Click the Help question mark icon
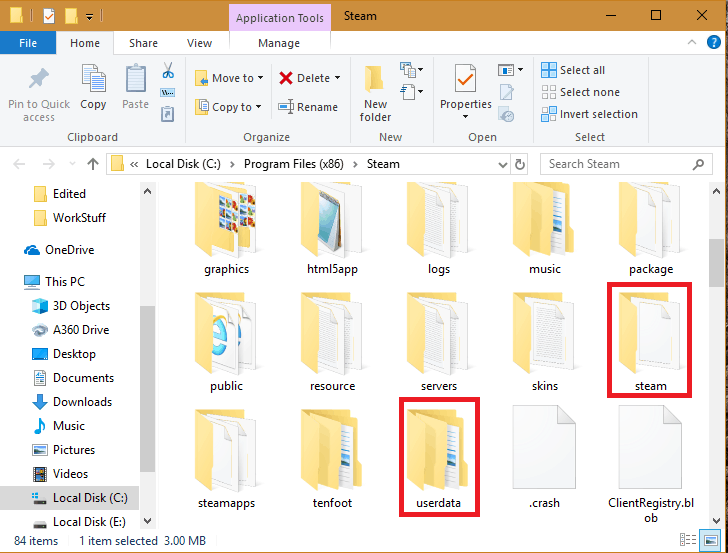 click(x=714, y=42)
